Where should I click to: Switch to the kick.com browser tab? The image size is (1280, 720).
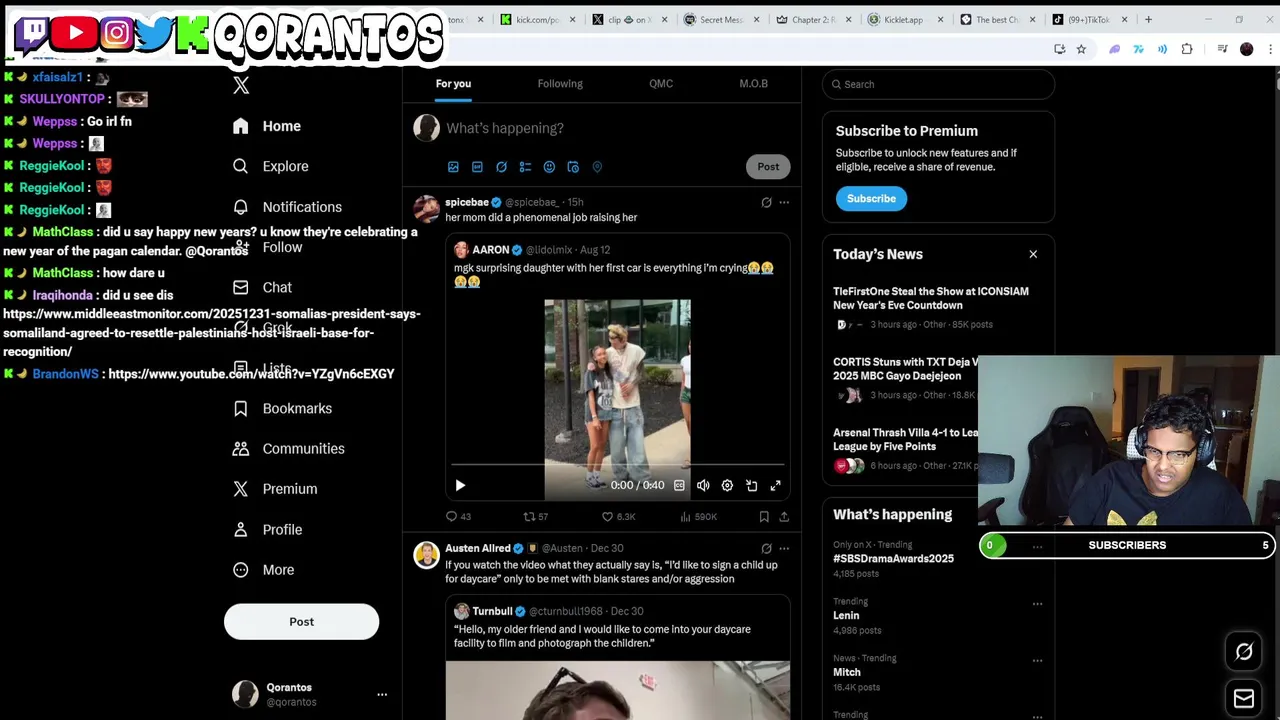coord(536,19)
